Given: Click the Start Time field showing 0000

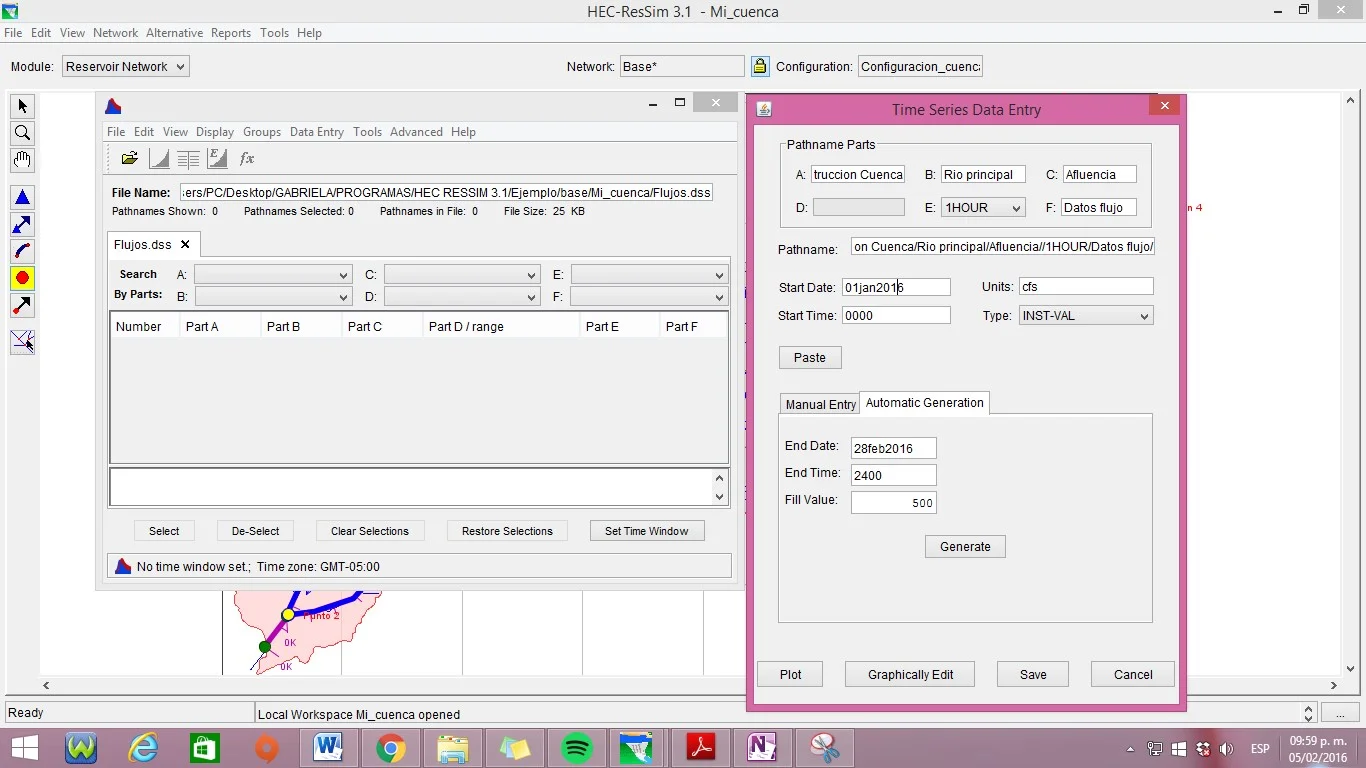Looking at the screenshot, I should pos(896,314).
